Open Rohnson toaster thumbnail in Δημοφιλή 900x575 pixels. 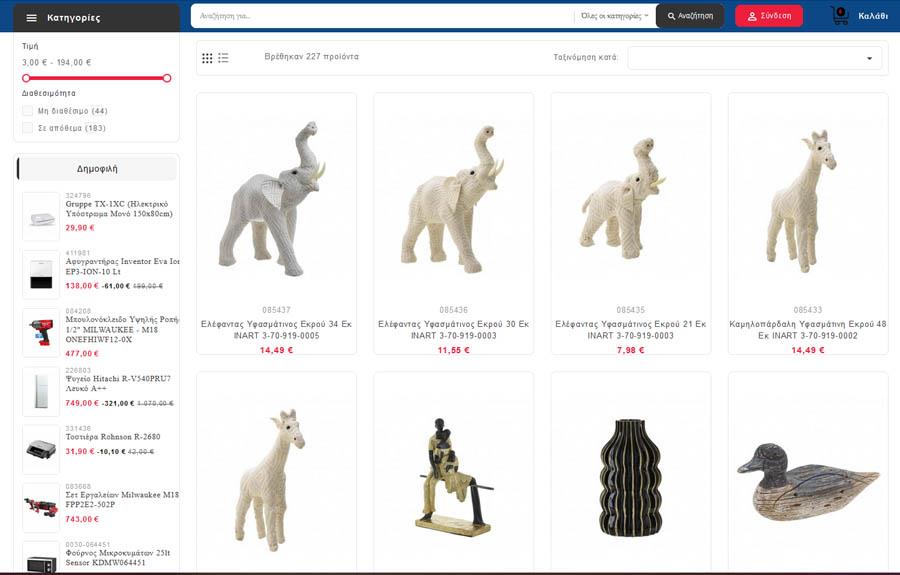(41, 449)
